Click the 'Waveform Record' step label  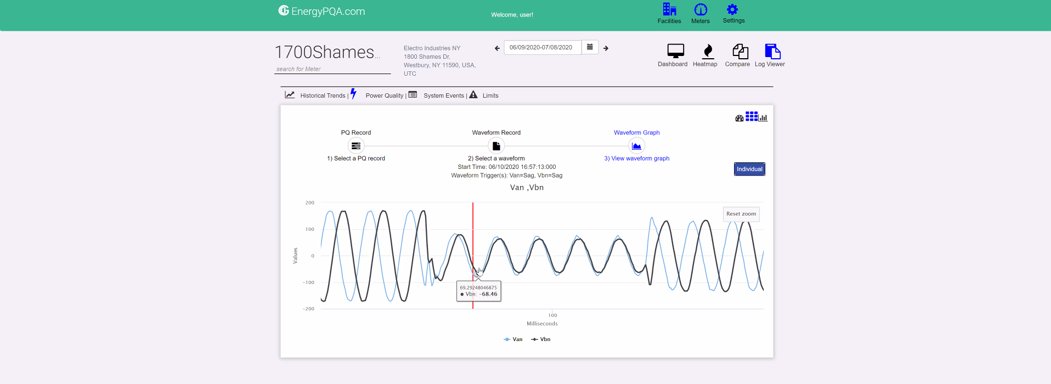(496, 133)
